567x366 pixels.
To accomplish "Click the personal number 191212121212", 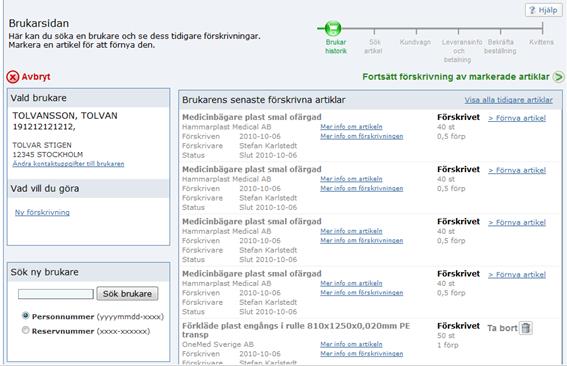I will click(44, 127).
